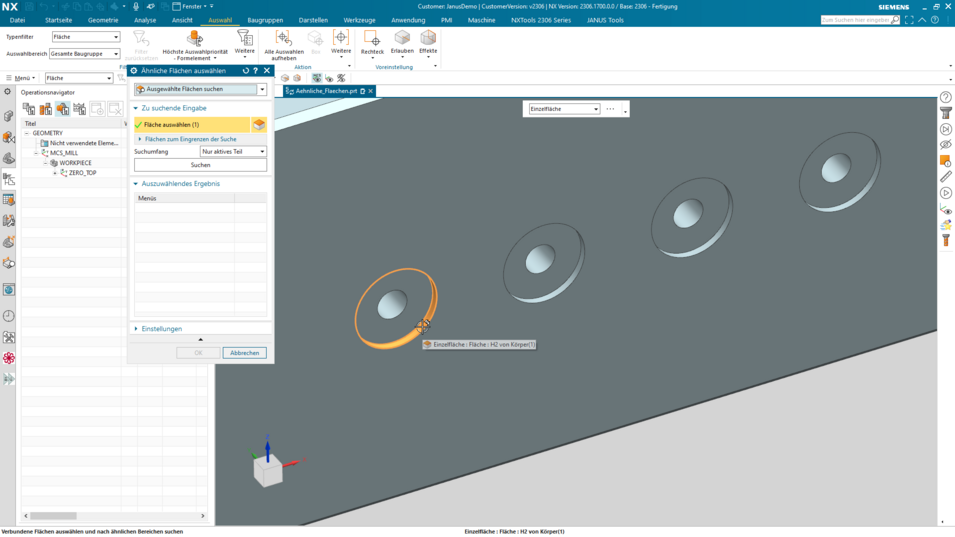Open the Operation Navigator sidebar tab

pyautogui.click(x=9, y=179)
